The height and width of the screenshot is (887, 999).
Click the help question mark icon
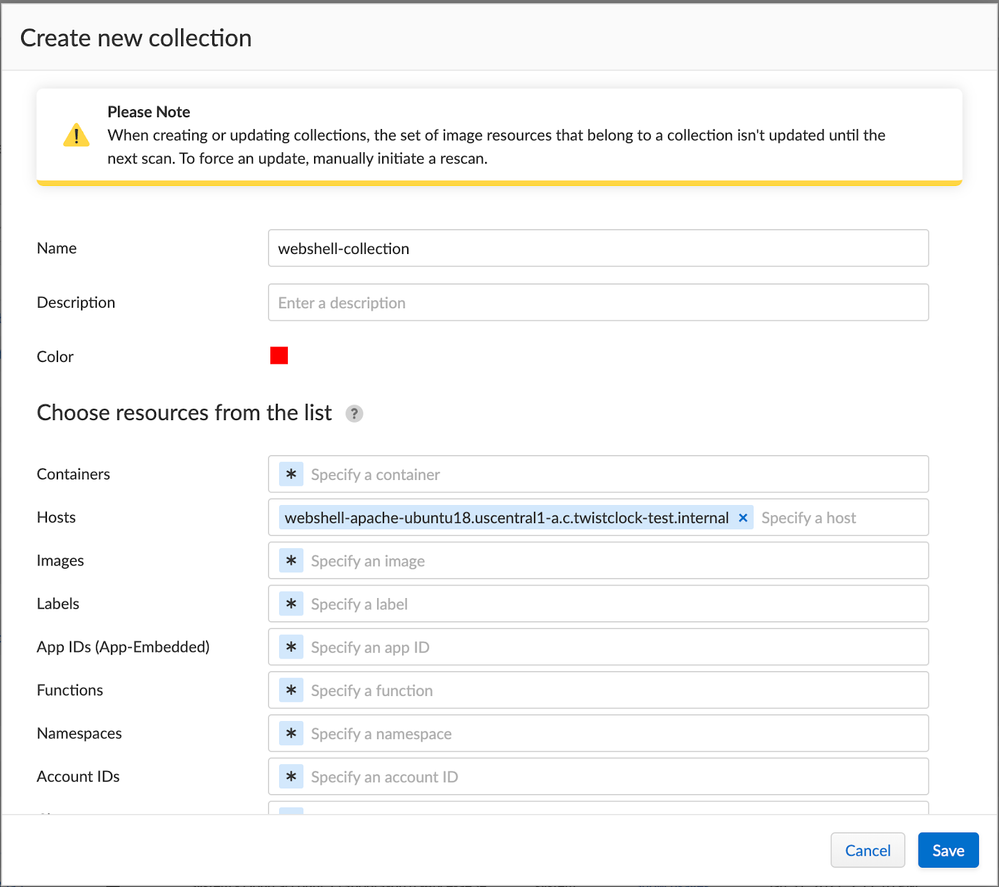coord(354,414)
